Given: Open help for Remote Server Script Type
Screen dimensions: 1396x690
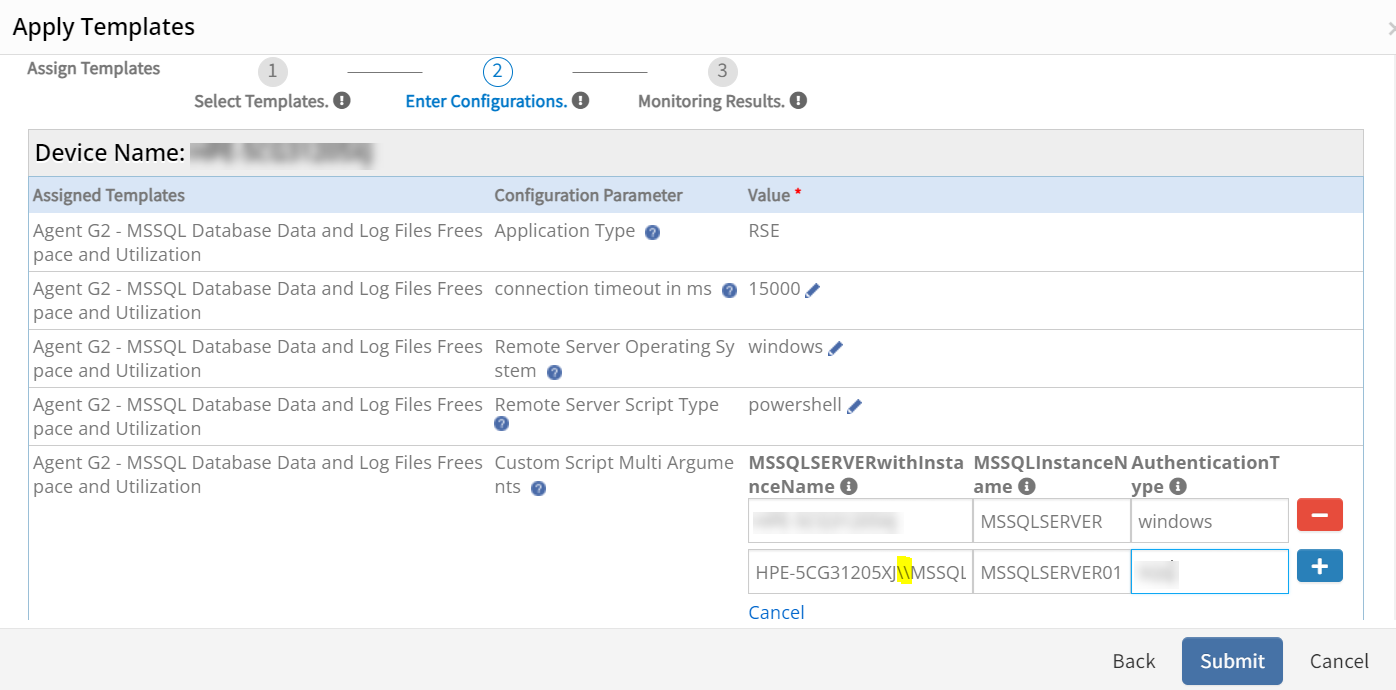Looking at the screenshot, I should tap(501, 423).
